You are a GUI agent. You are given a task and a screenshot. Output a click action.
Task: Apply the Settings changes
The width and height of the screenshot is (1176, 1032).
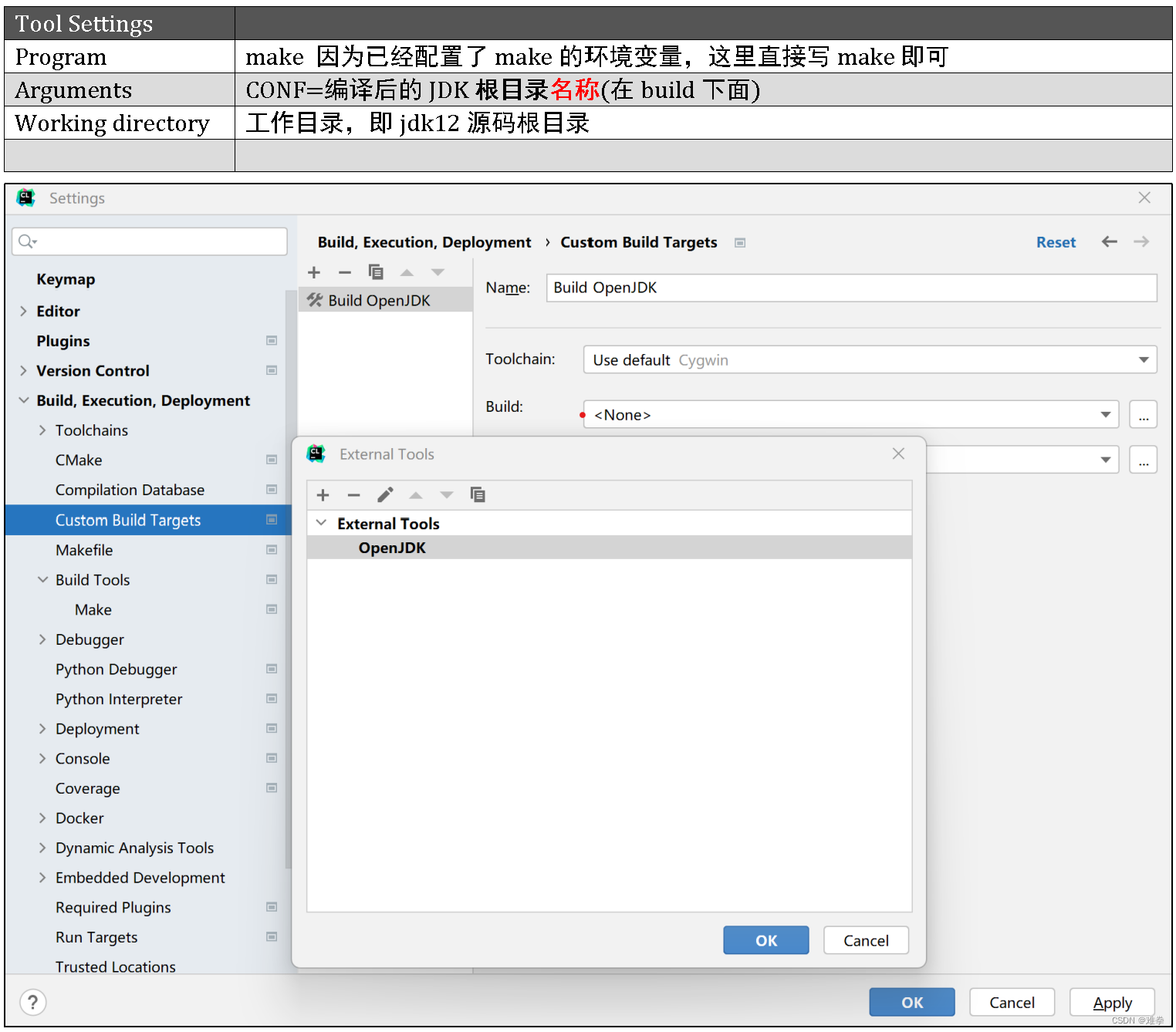(1112, 1002)
